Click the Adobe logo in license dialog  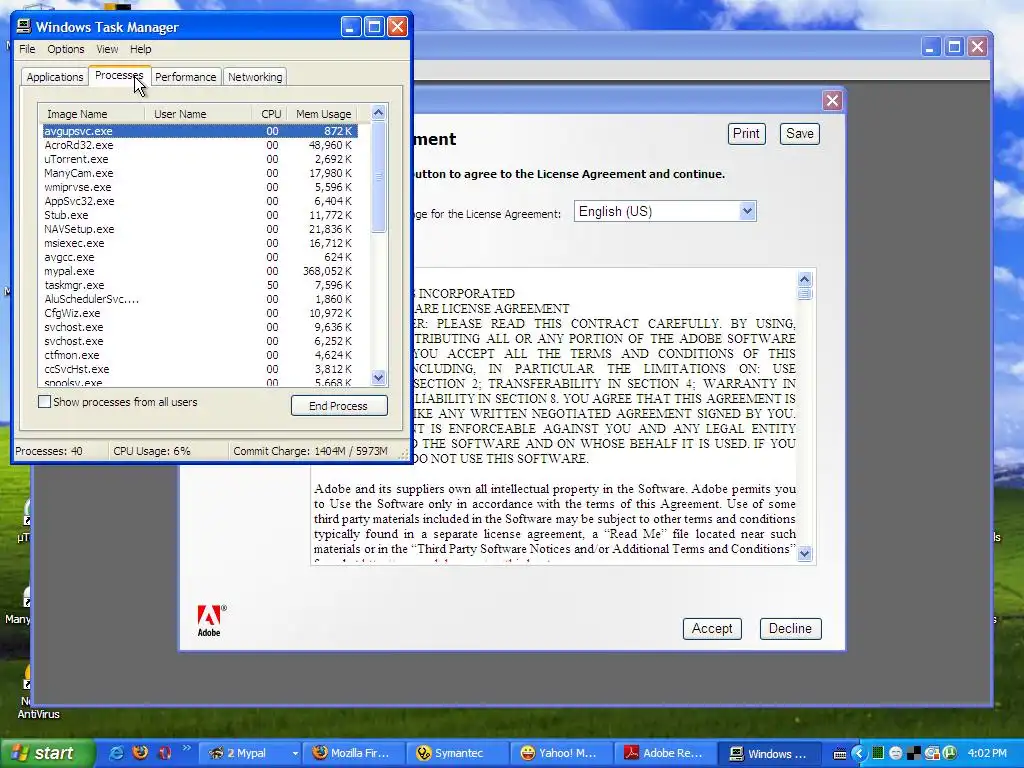click(210, 620)
